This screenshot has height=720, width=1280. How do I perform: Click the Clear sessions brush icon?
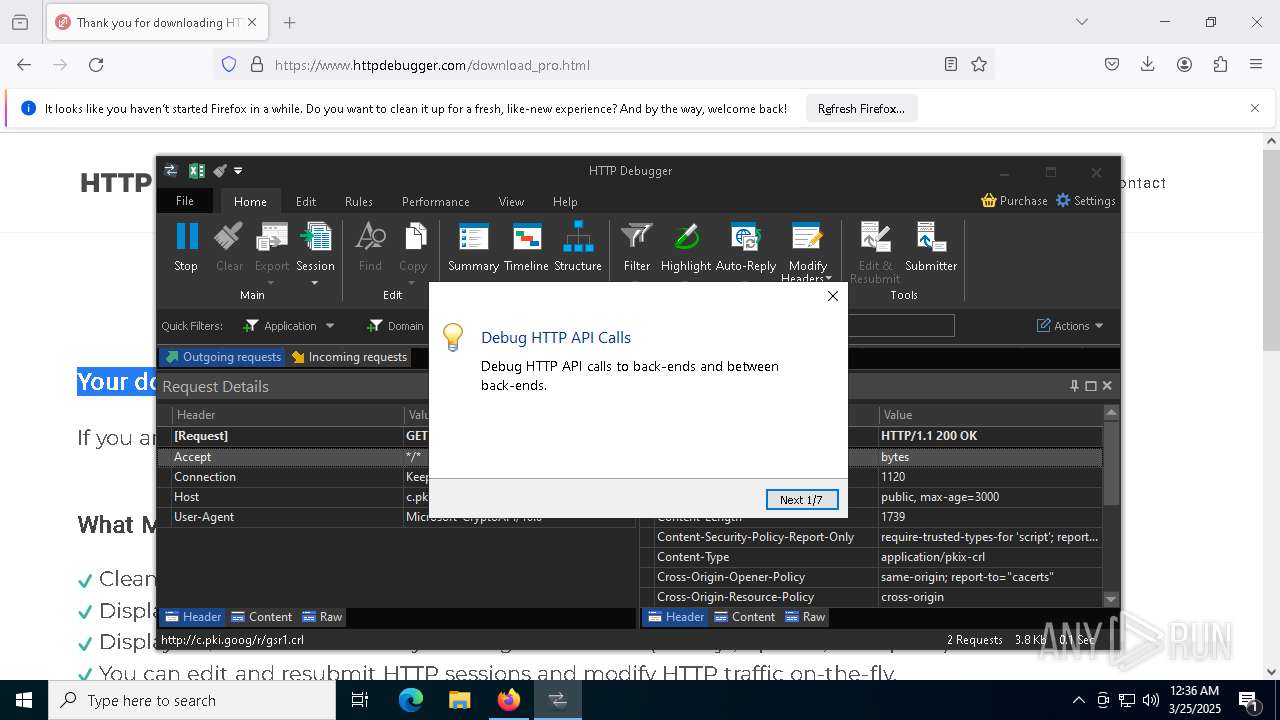point(229,237)
